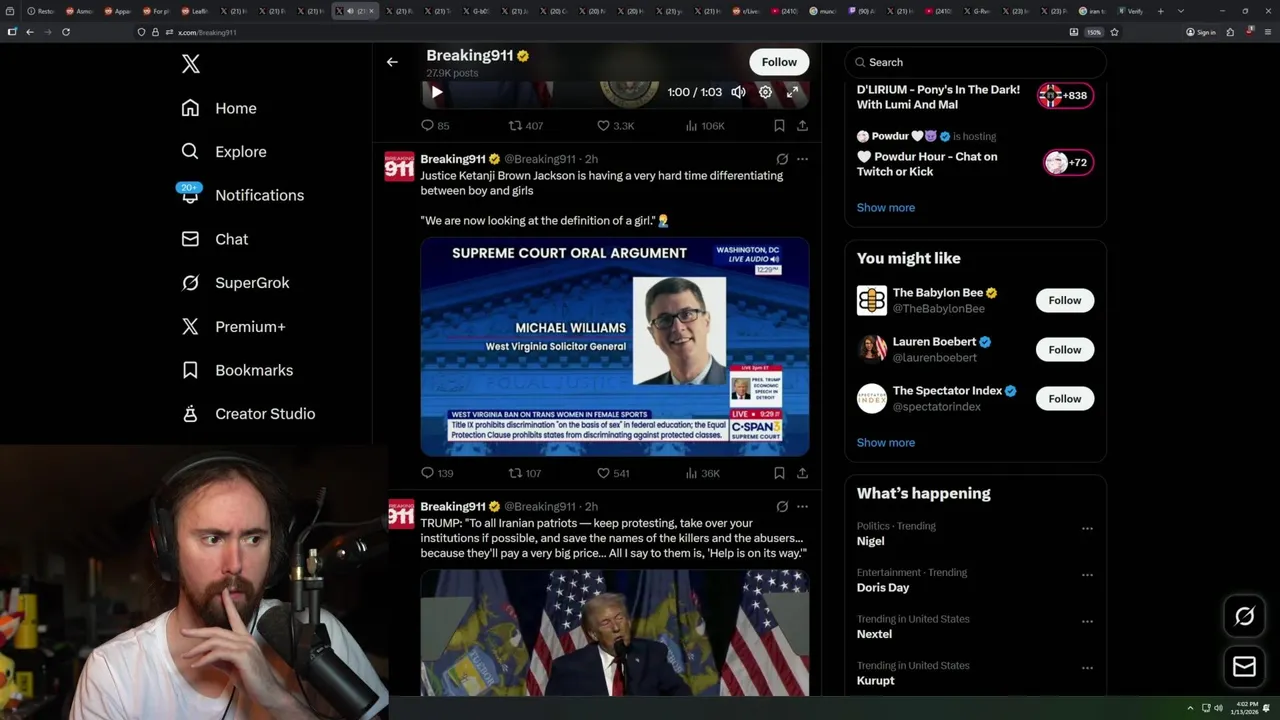Mute the video volume
The height and width of the screenshot is (720, 1280).
coord(738,92)
